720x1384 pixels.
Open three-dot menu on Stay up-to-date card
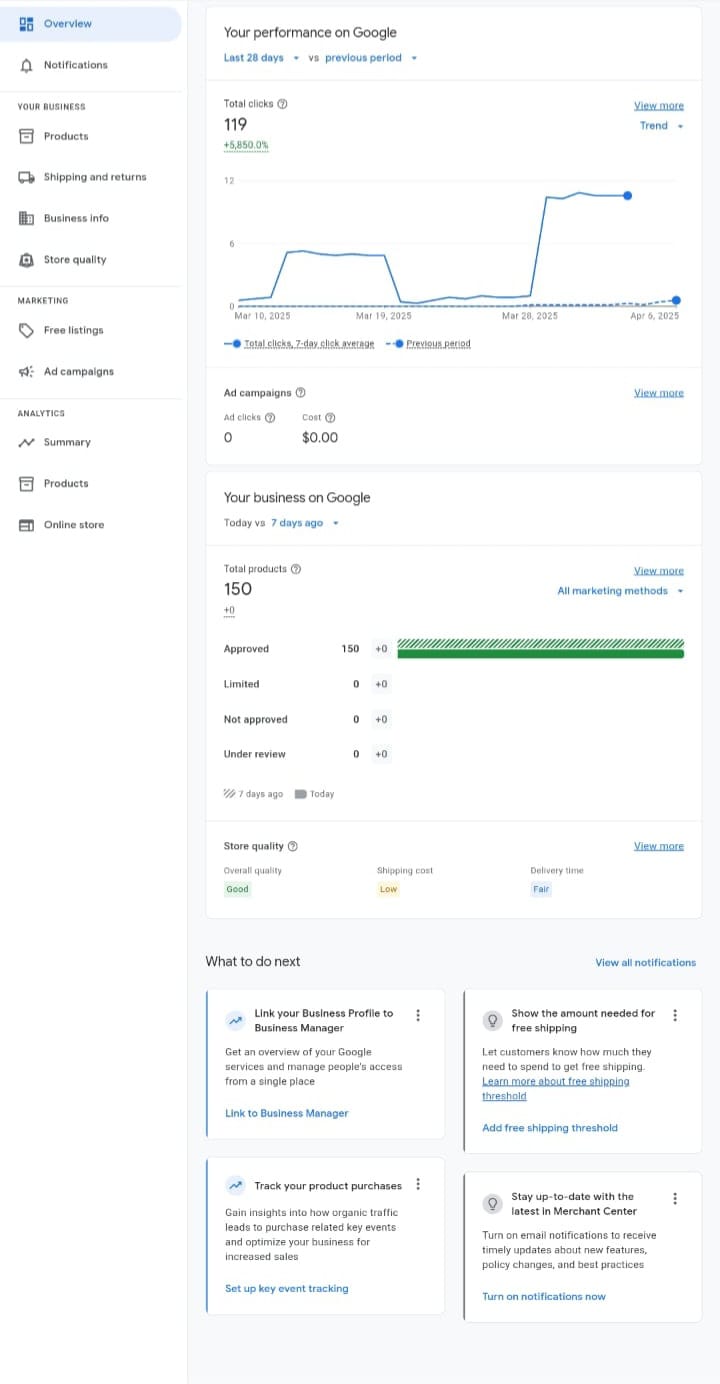(675, 1198)
